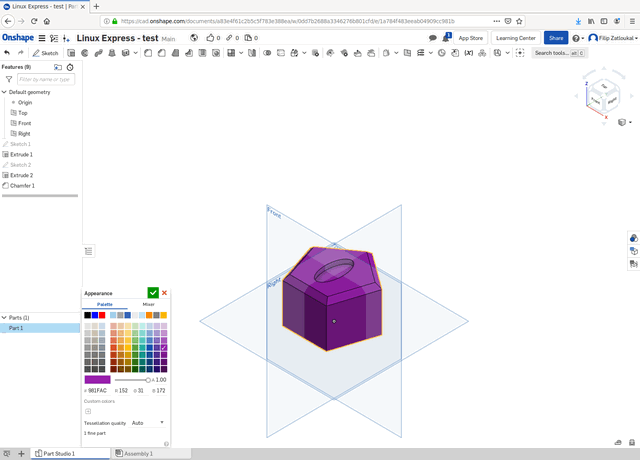Select Extrude 2 in the feature list

pyautogui.click(x=21, y=176)
